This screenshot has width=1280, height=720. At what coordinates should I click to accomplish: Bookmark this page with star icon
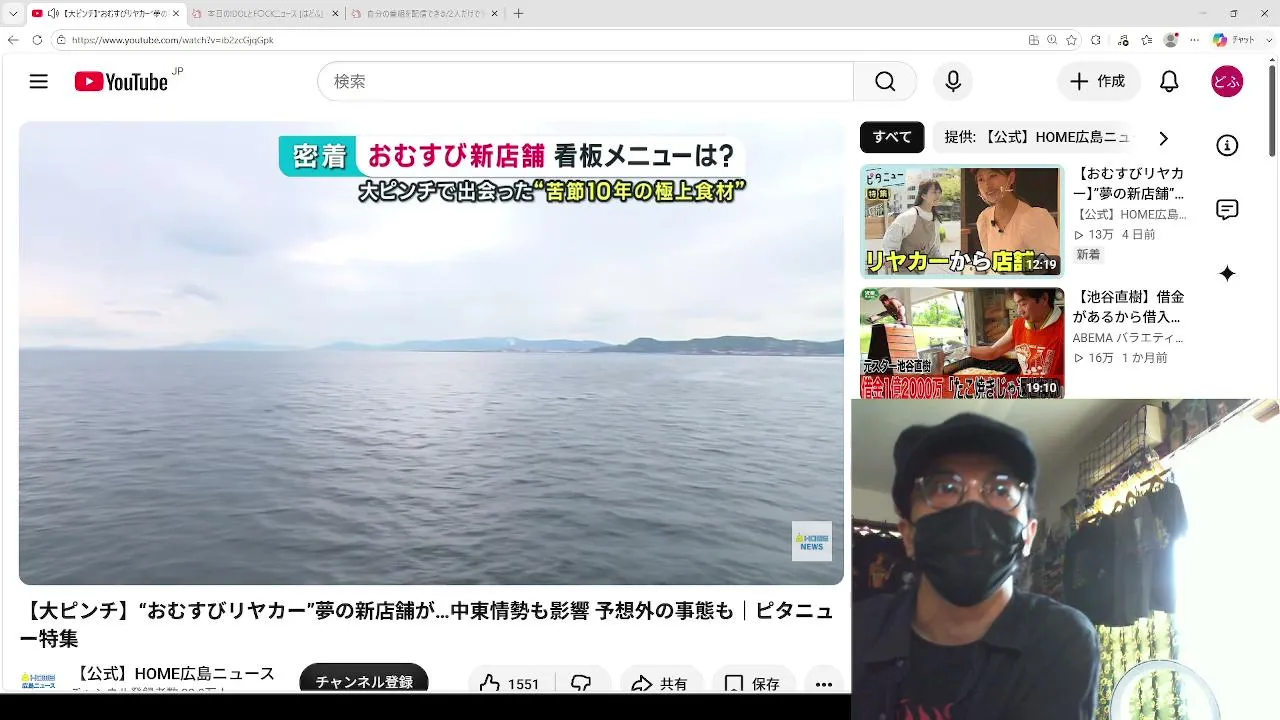pos(1071,40)
